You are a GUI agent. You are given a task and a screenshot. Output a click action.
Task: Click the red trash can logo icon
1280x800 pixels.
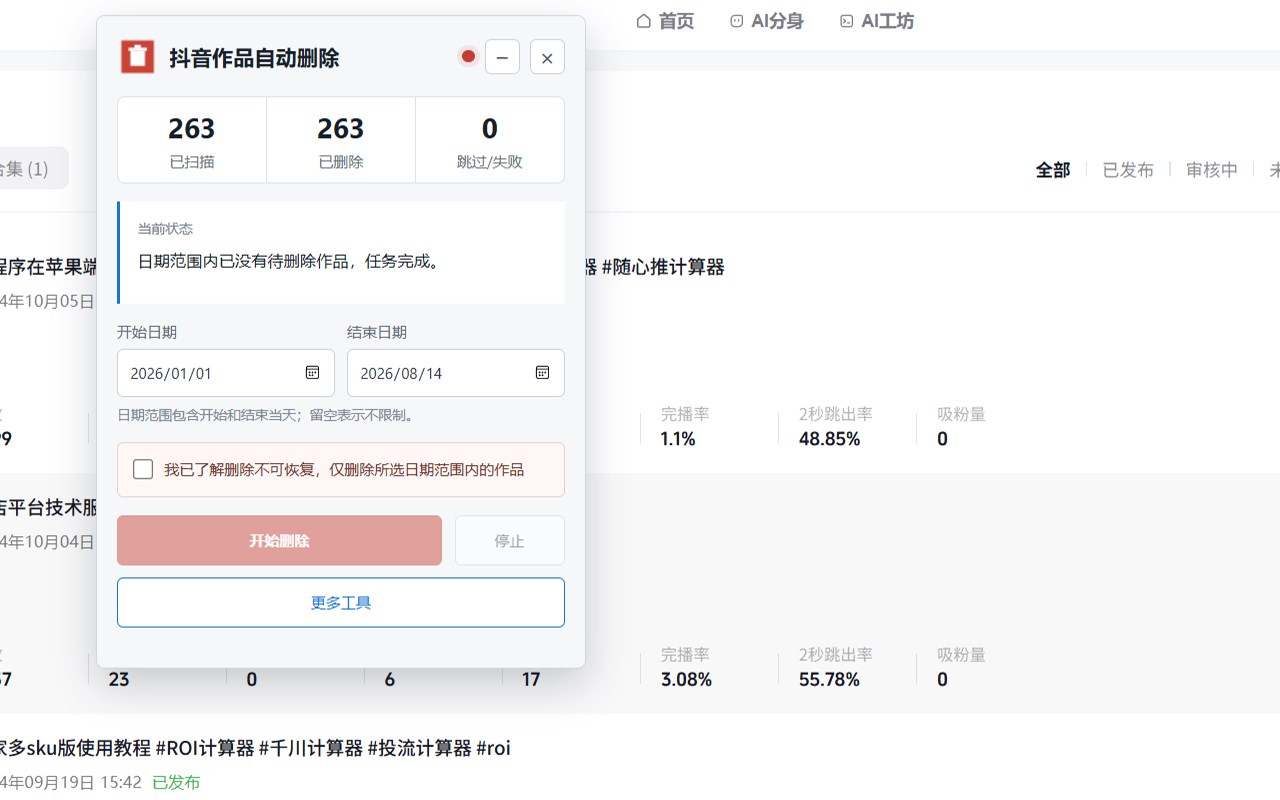[x=138, y=57]
